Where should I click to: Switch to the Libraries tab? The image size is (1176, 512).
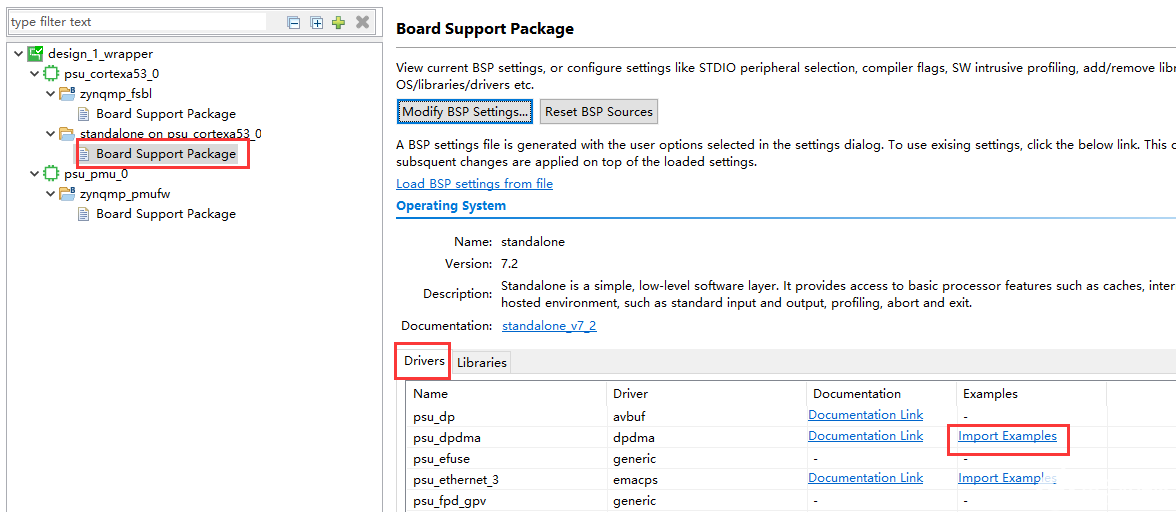(x=481, y=362)
